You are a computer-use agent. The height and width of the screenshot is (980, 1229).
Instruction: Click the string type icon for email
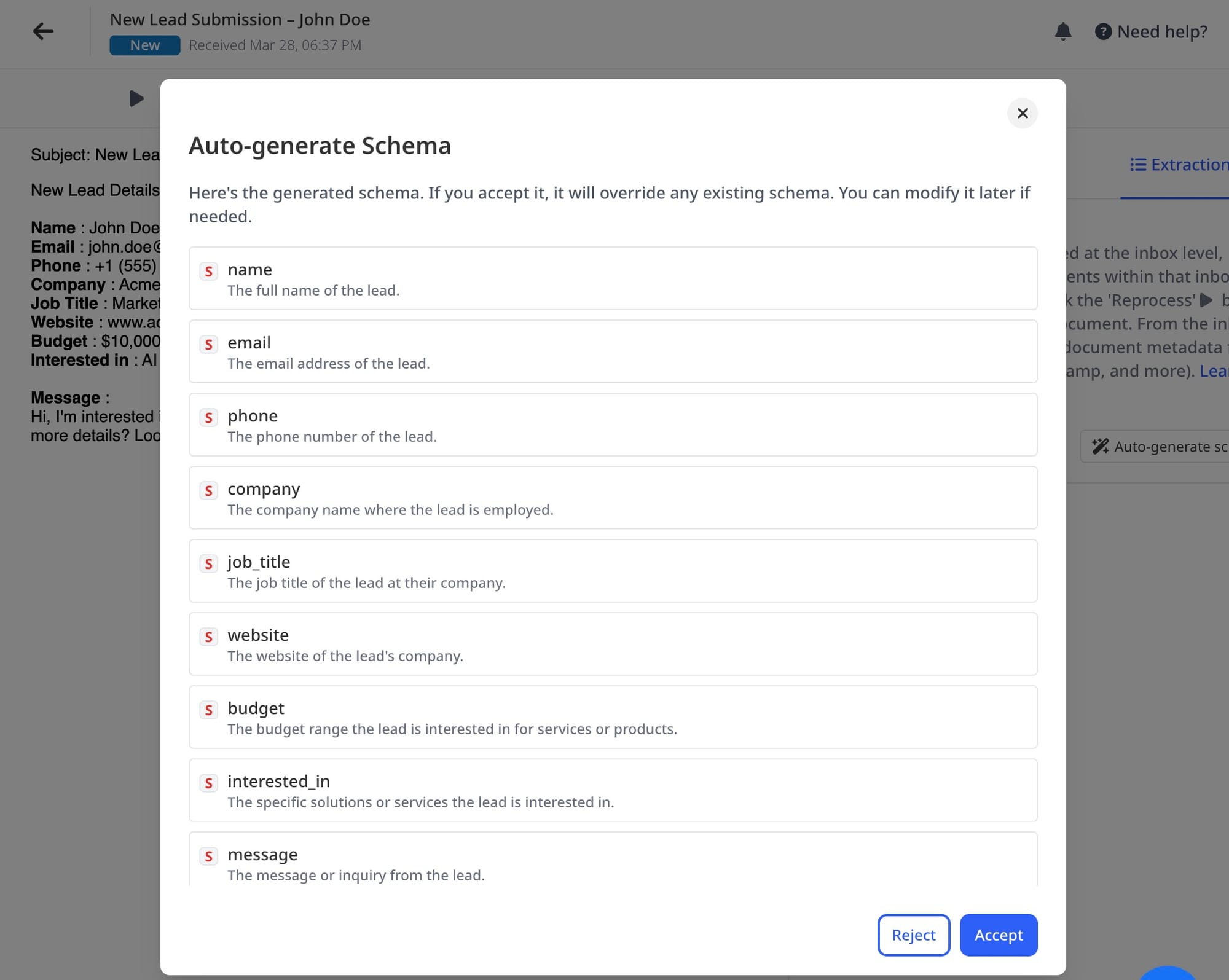tap(209, 345)
